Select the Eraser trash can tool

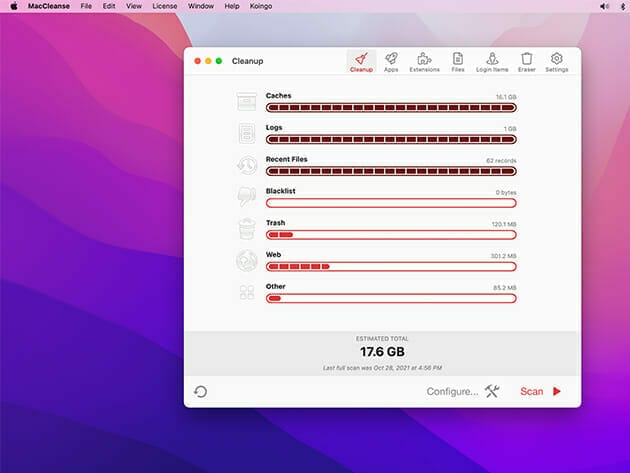click(526, 61)
